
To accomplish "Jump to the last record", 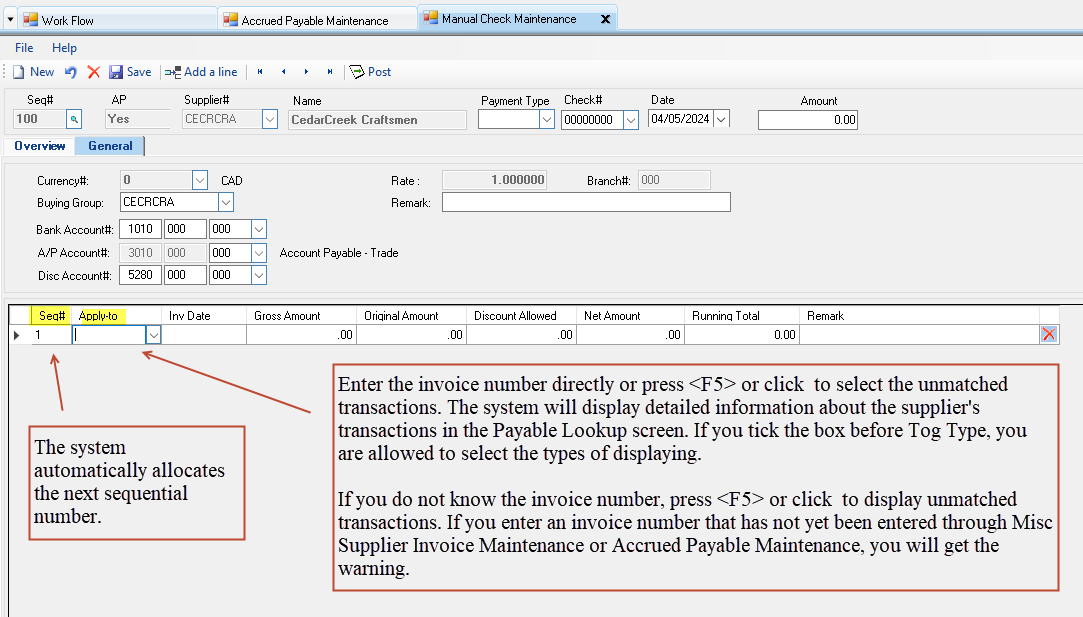I will [330, 72].
